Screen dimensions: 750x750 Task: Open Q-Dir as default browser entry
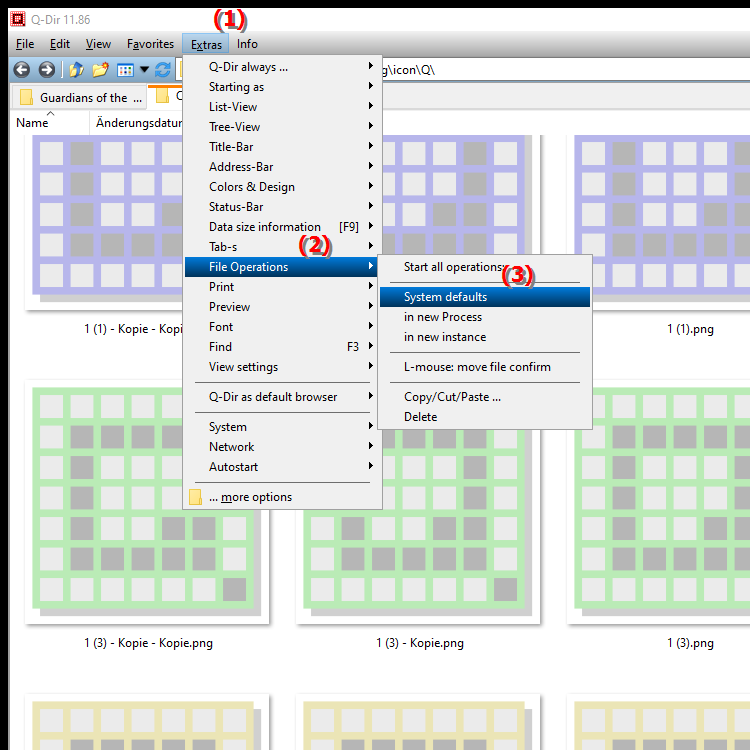(x=282, y=397)
